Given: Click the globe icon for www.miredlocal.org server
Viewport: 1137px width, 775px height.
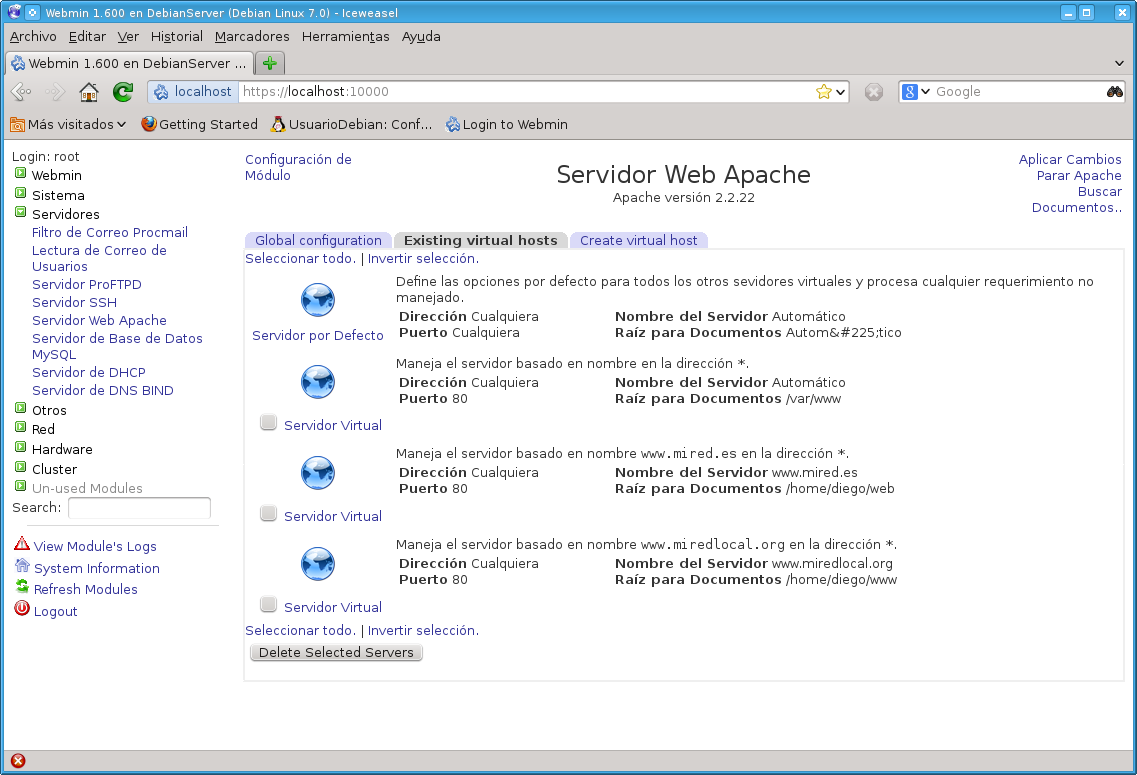Looking at the screenshot, I should click(317, 563).
